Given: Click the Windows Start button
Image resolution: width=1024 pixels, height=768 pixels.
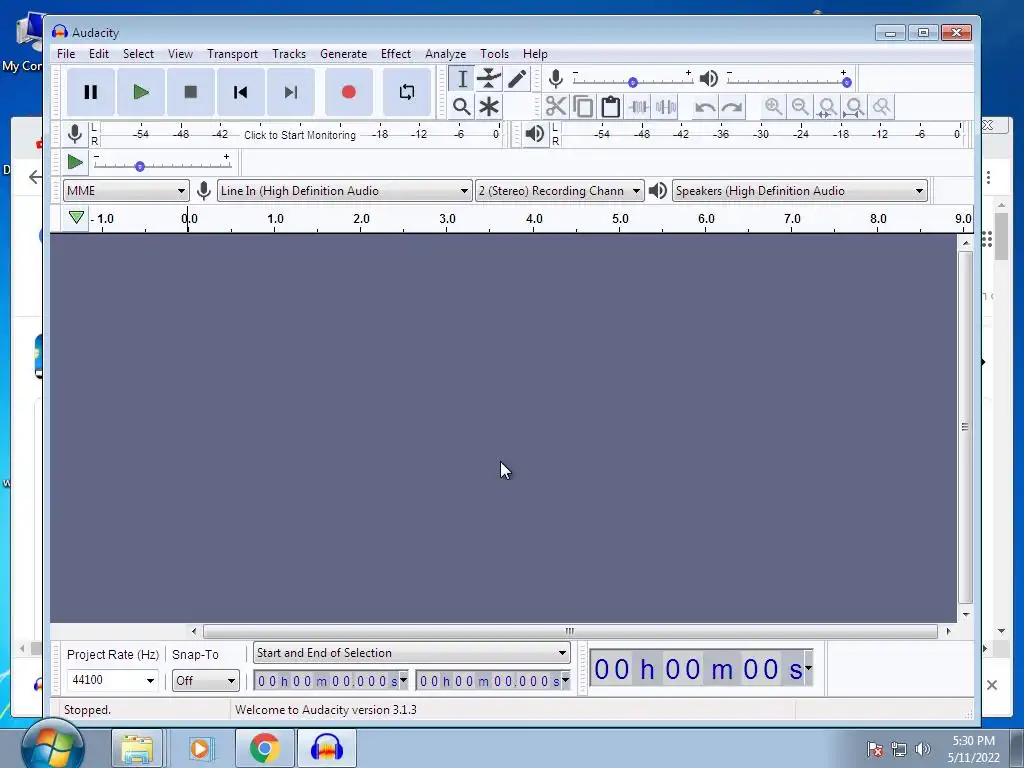Looking at the screenshot, I should pos(52,746).
